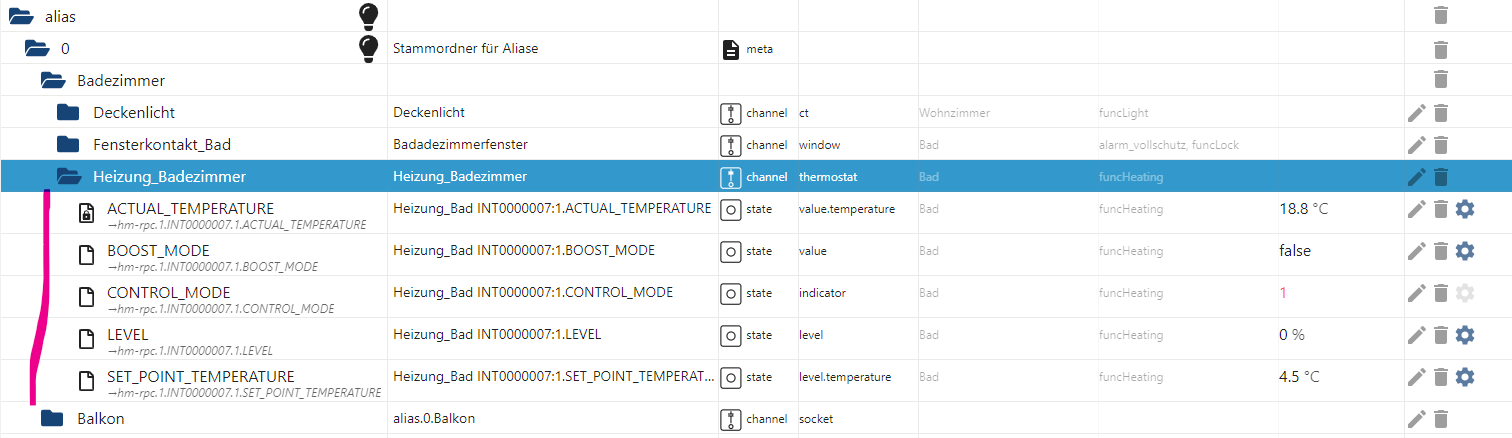Delete the Heizung_Badezimmer channel
This screenshot has width=1512, height=438.
[x=1440, y=177]
